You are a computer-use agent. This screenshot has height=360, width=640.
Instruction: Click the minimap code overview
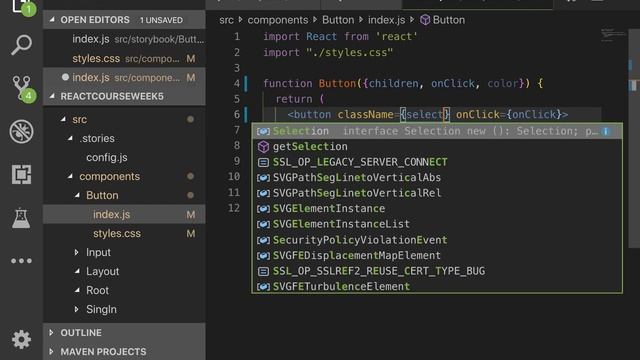point(613,35)
